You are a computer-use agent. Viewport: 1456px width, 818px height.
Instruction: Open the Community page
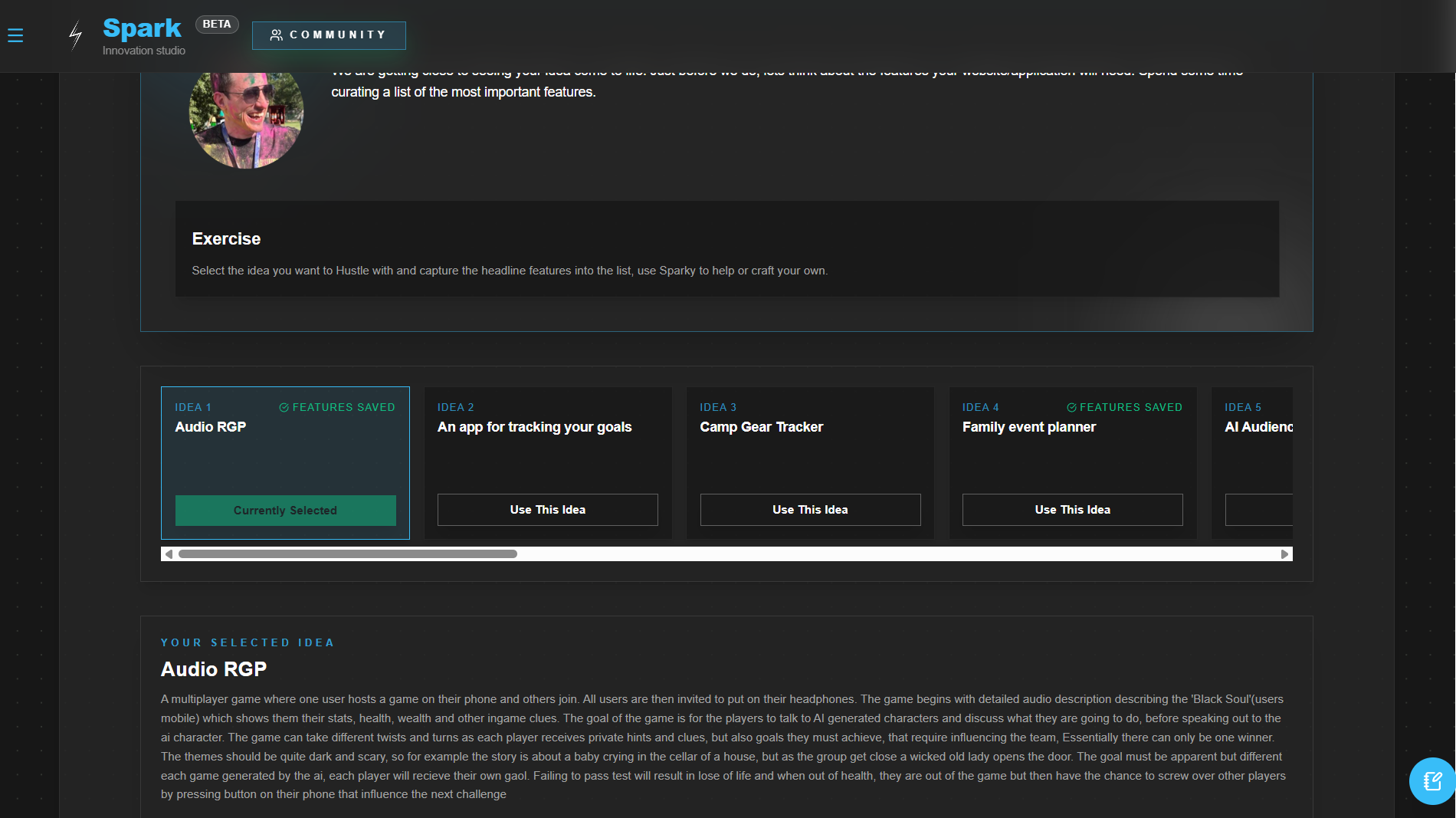pyautogui.click(x=329, y=35)
